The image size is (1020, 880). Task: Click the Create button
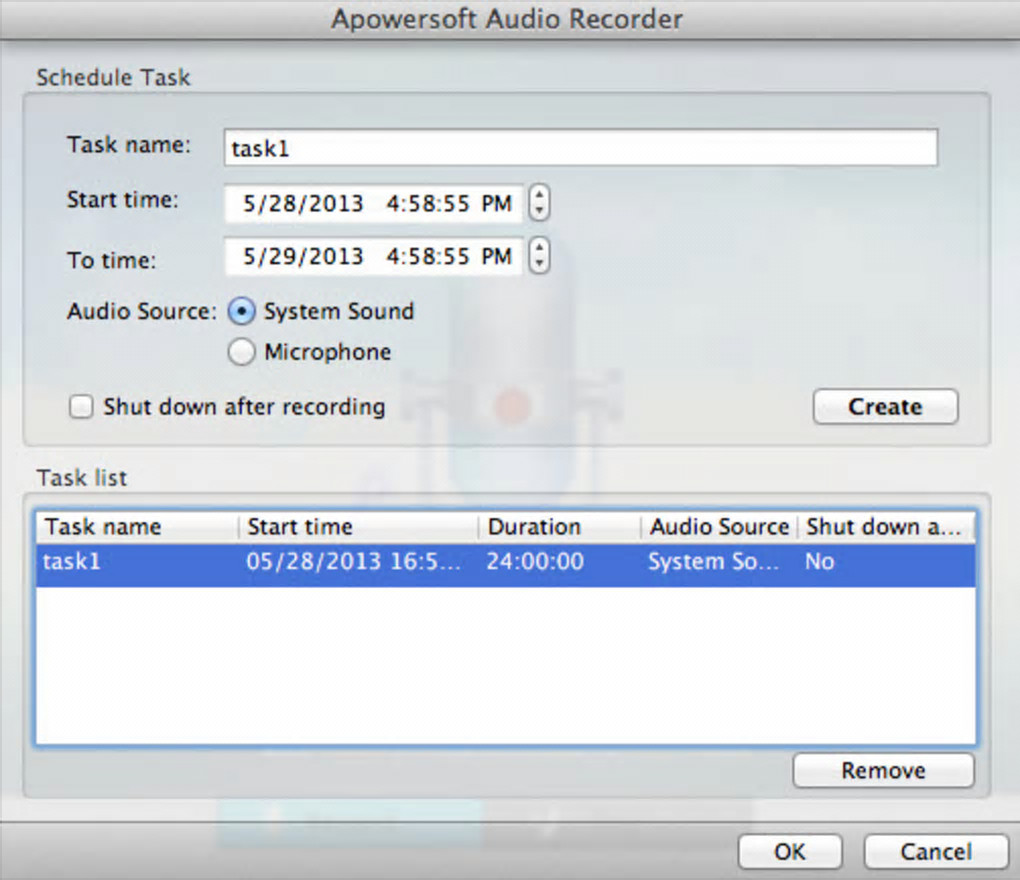[885, 407]
